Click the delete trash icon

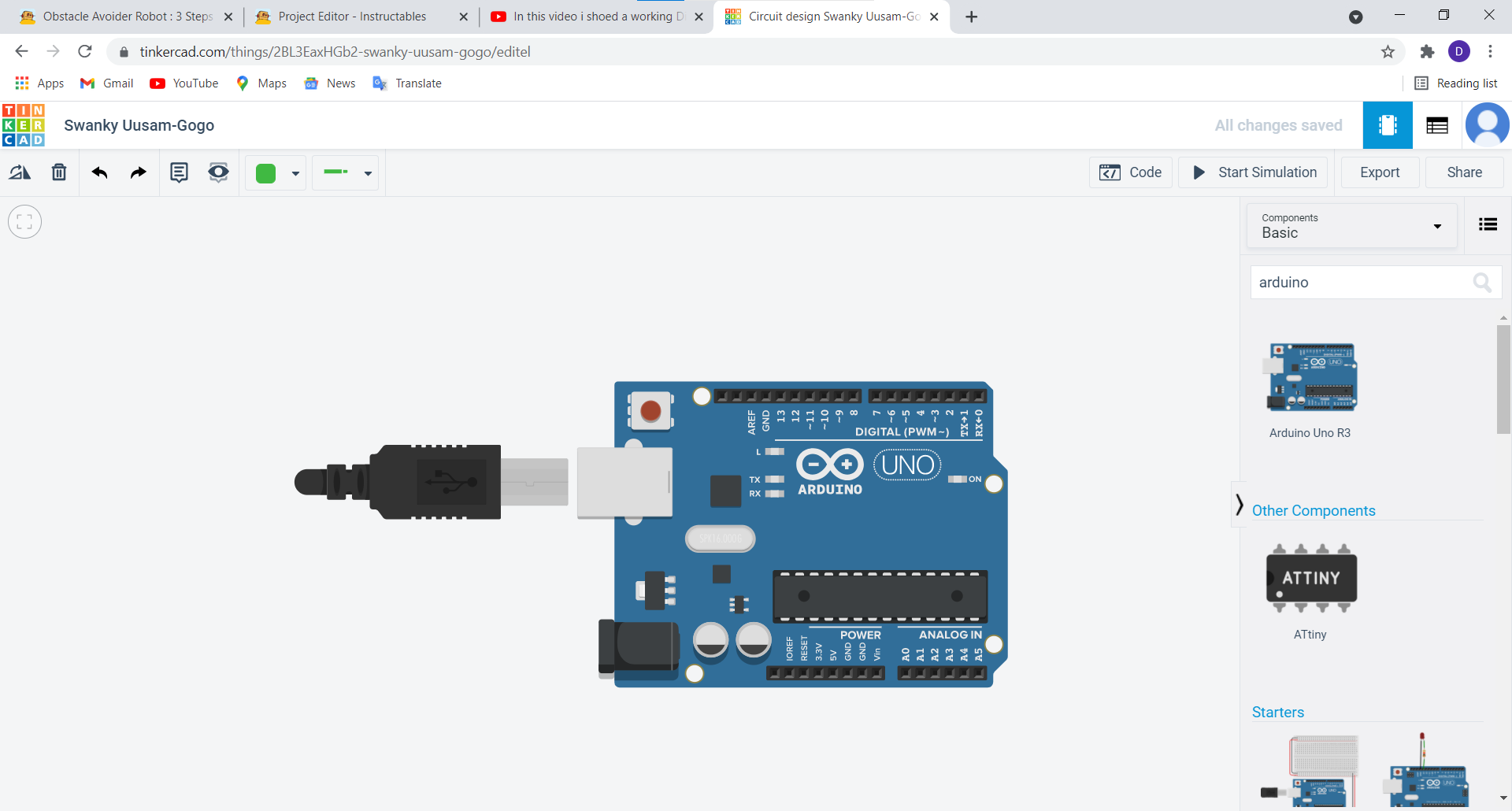point(59,172)
